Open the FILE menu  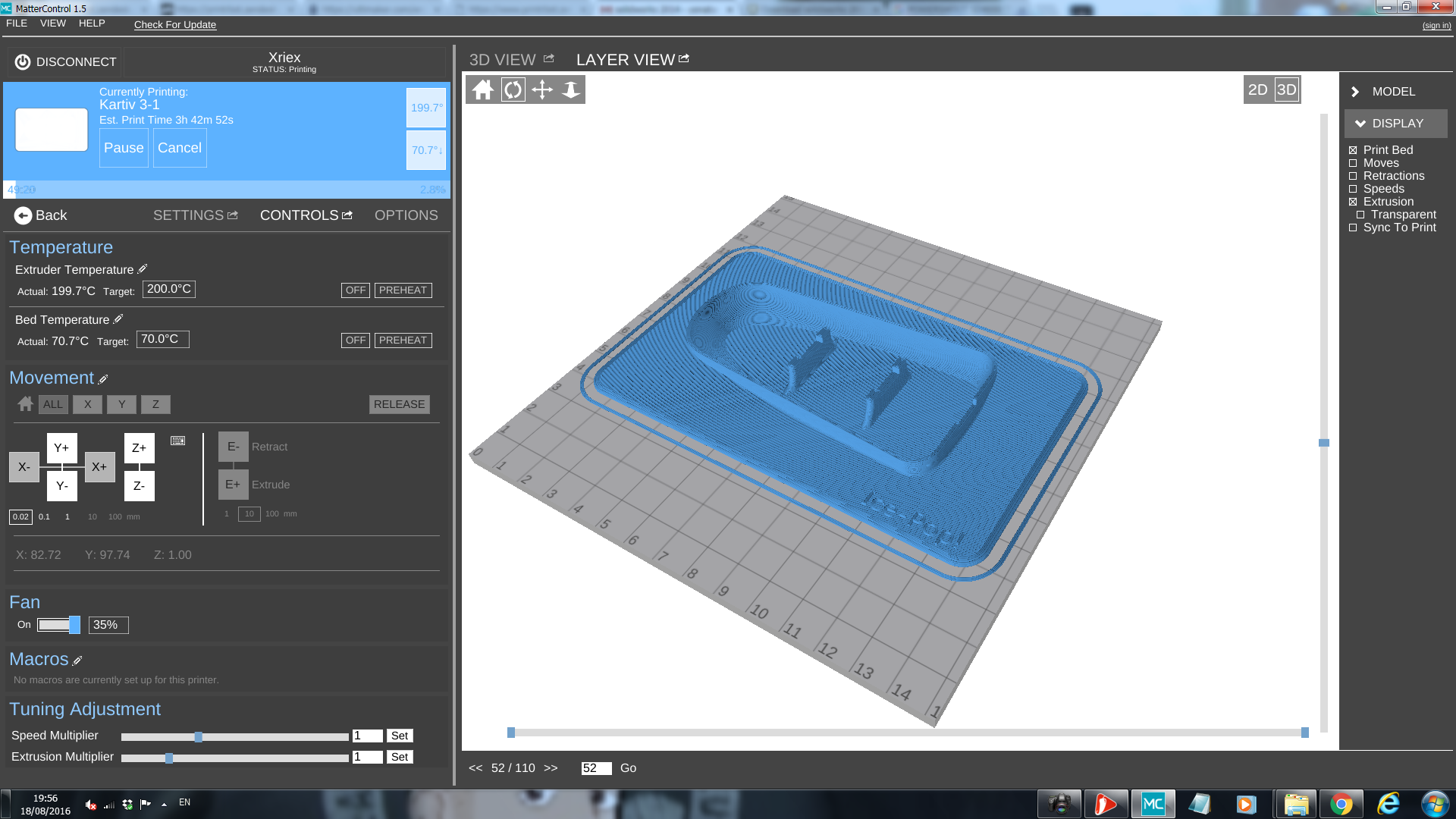tap(17, 24)
